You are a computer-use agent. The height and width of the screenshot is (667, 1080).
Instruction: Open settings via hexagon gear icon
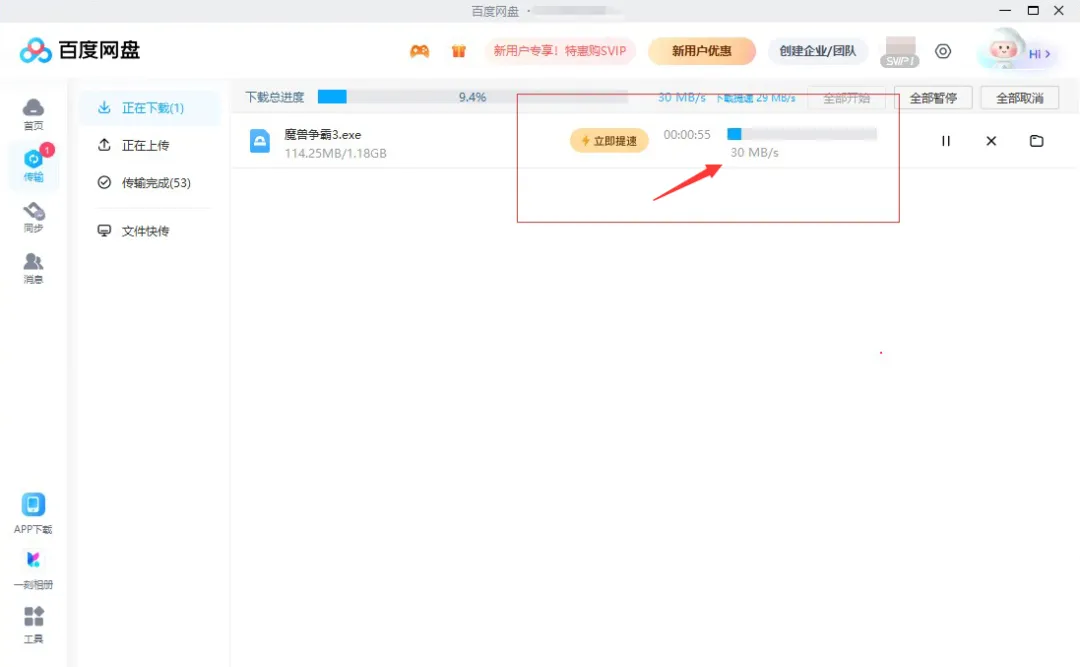tap(943, 51)
